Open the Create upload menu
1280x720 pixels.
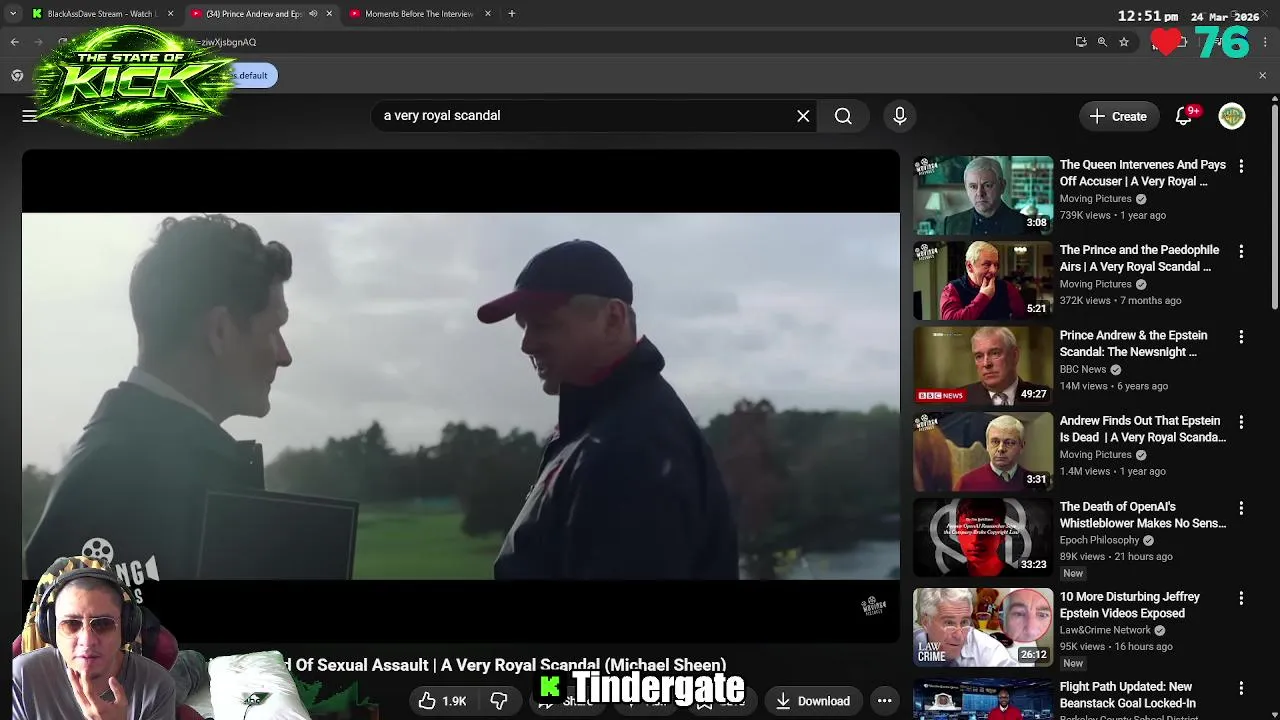[x=1118, y=116]
